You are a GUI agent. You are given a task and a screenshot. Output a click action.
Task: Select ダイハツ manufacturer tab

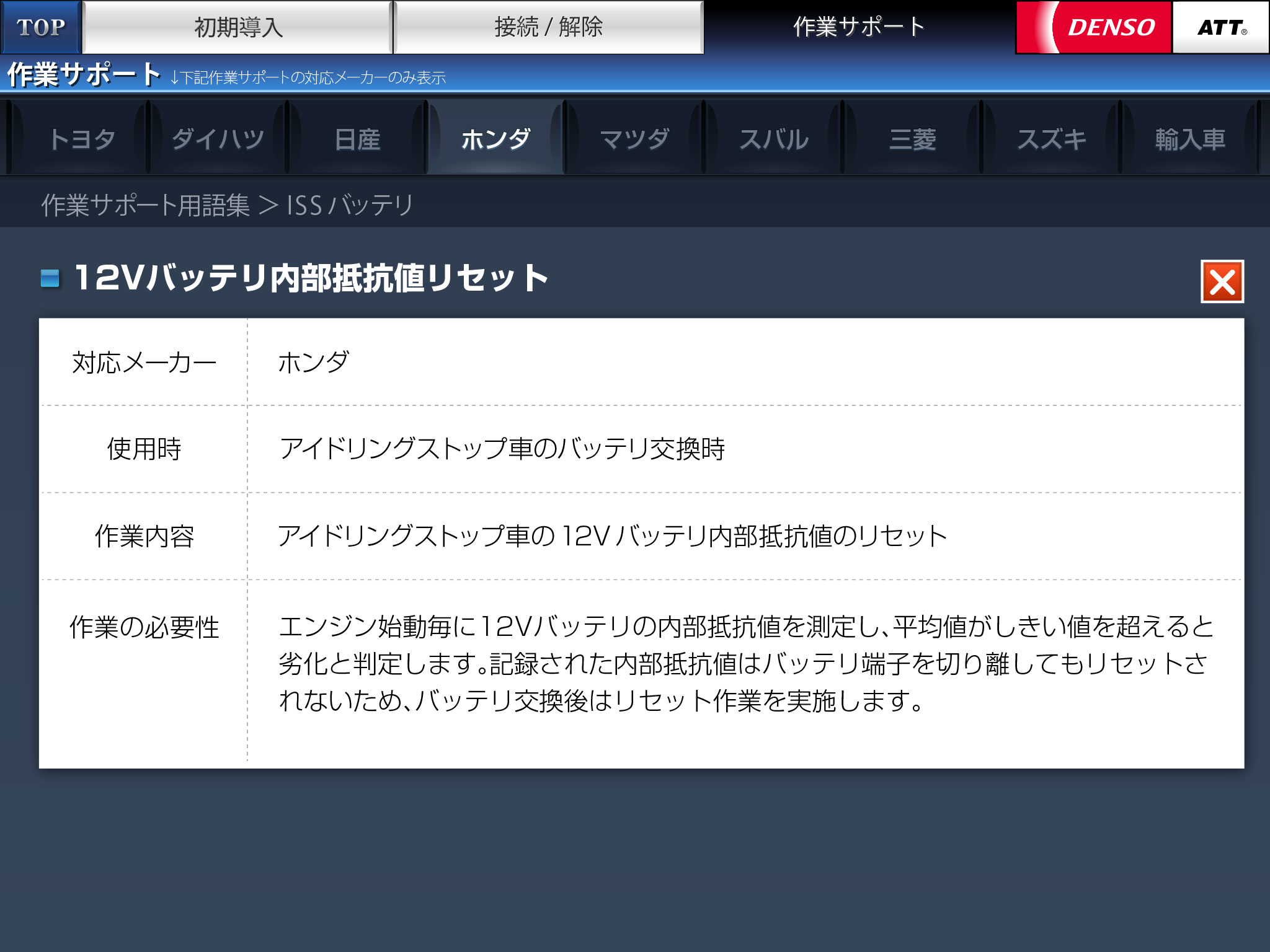click(218, 139)
